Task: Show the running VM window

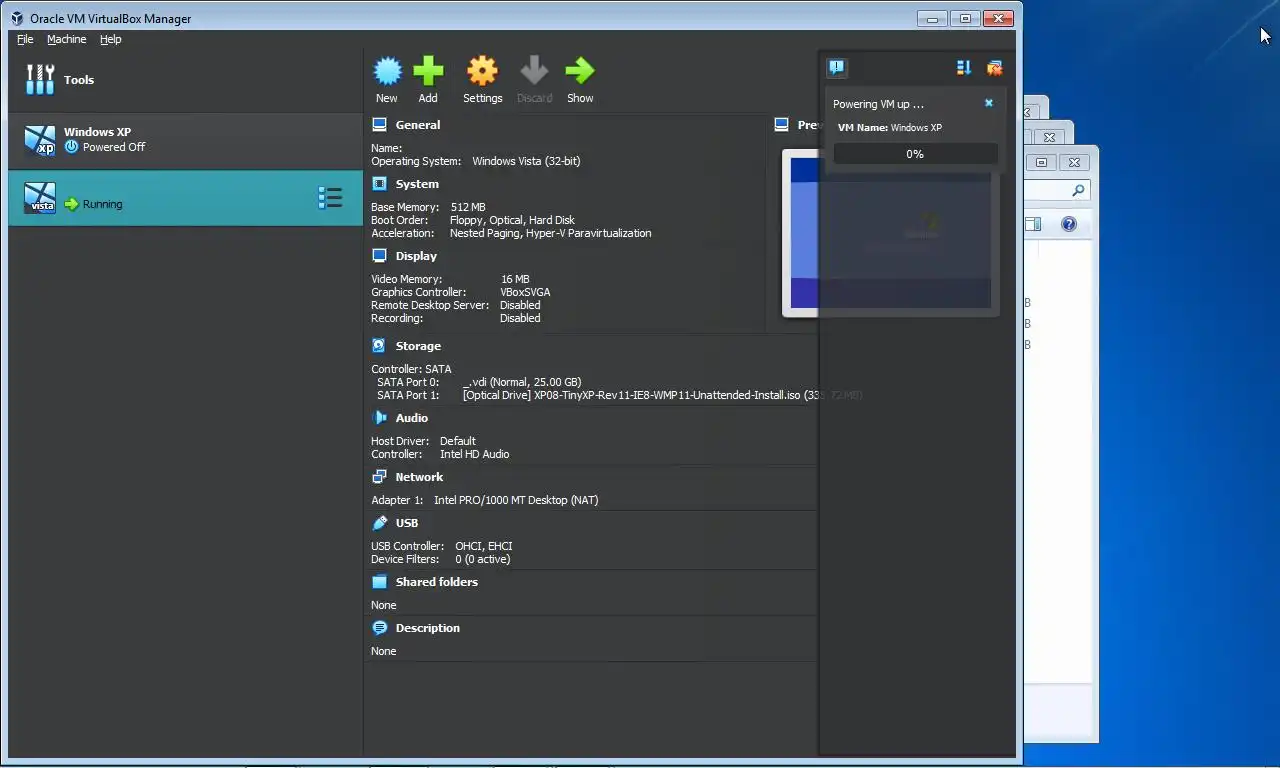Action: pyautogui.click(x=580, y=71)
